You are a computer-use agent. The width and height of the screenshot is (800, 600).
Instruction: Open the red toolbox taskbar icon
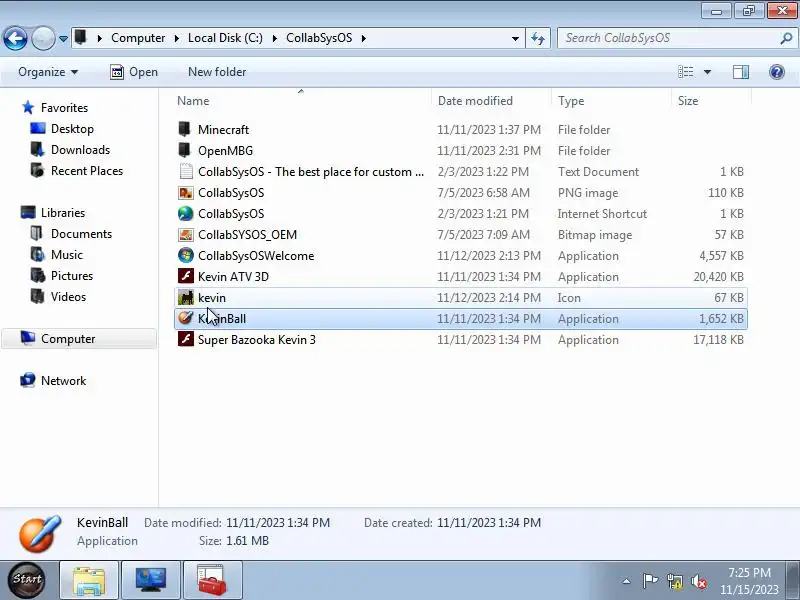point(212,580)
